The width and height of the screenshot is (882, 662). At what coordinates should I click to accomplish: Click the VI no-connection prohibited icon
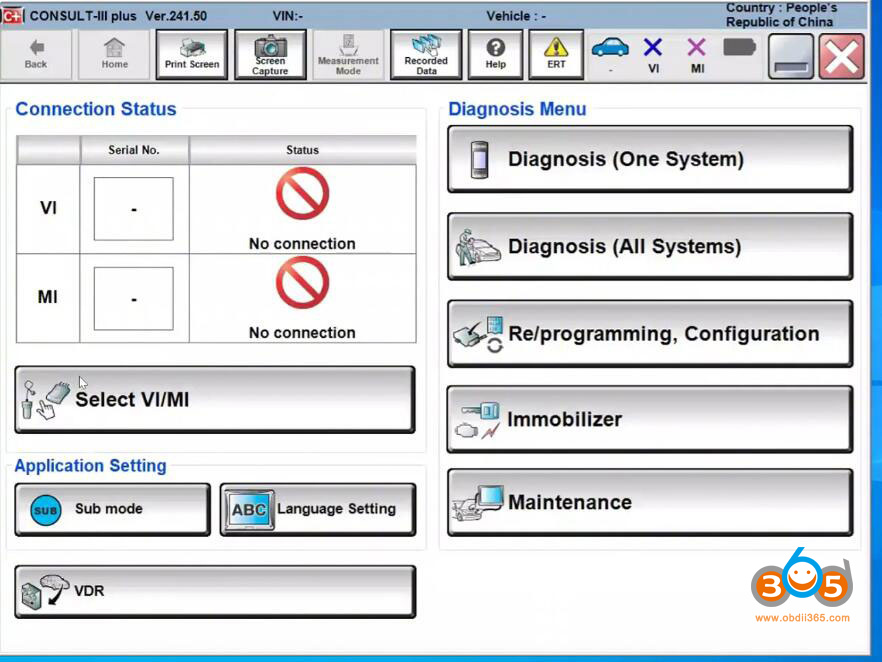[x=302, y=194]
